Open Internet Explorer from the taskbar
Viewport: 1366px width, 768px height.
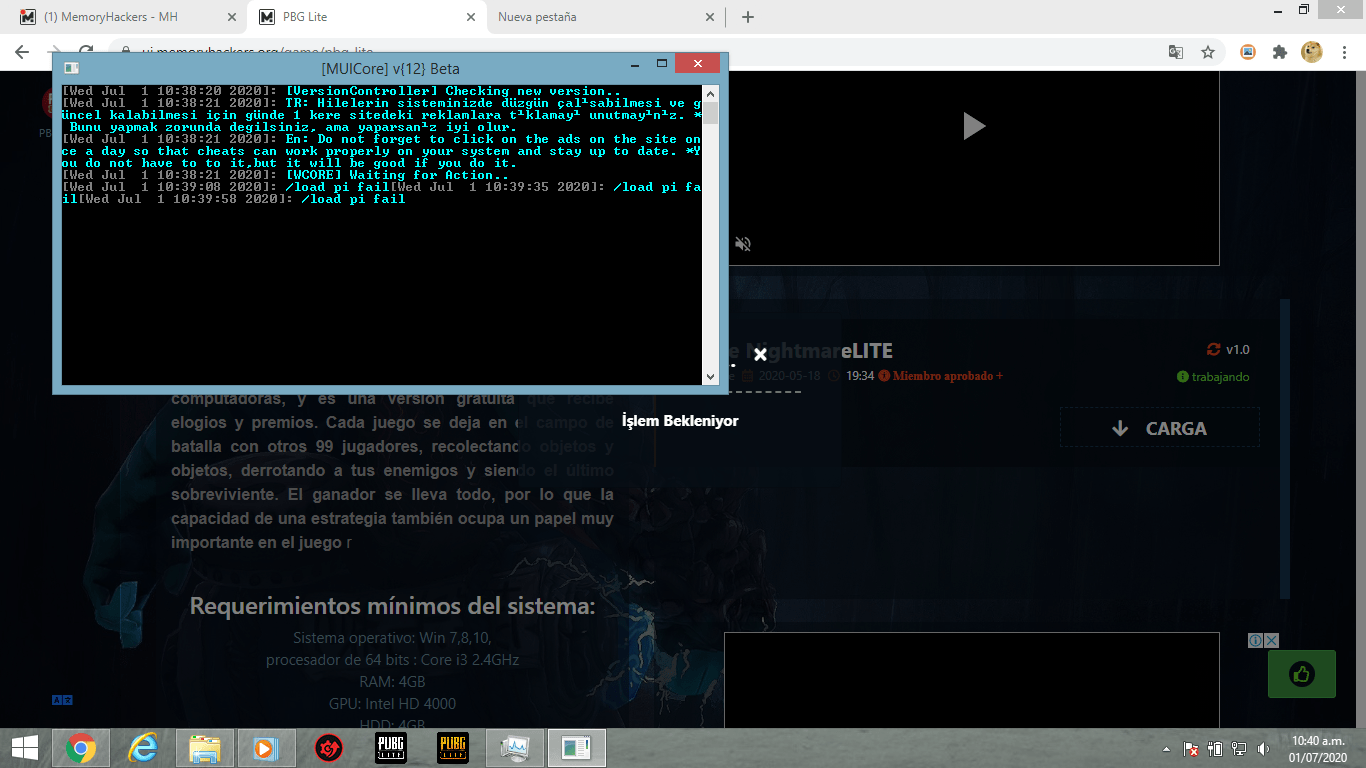coord(143,748)
